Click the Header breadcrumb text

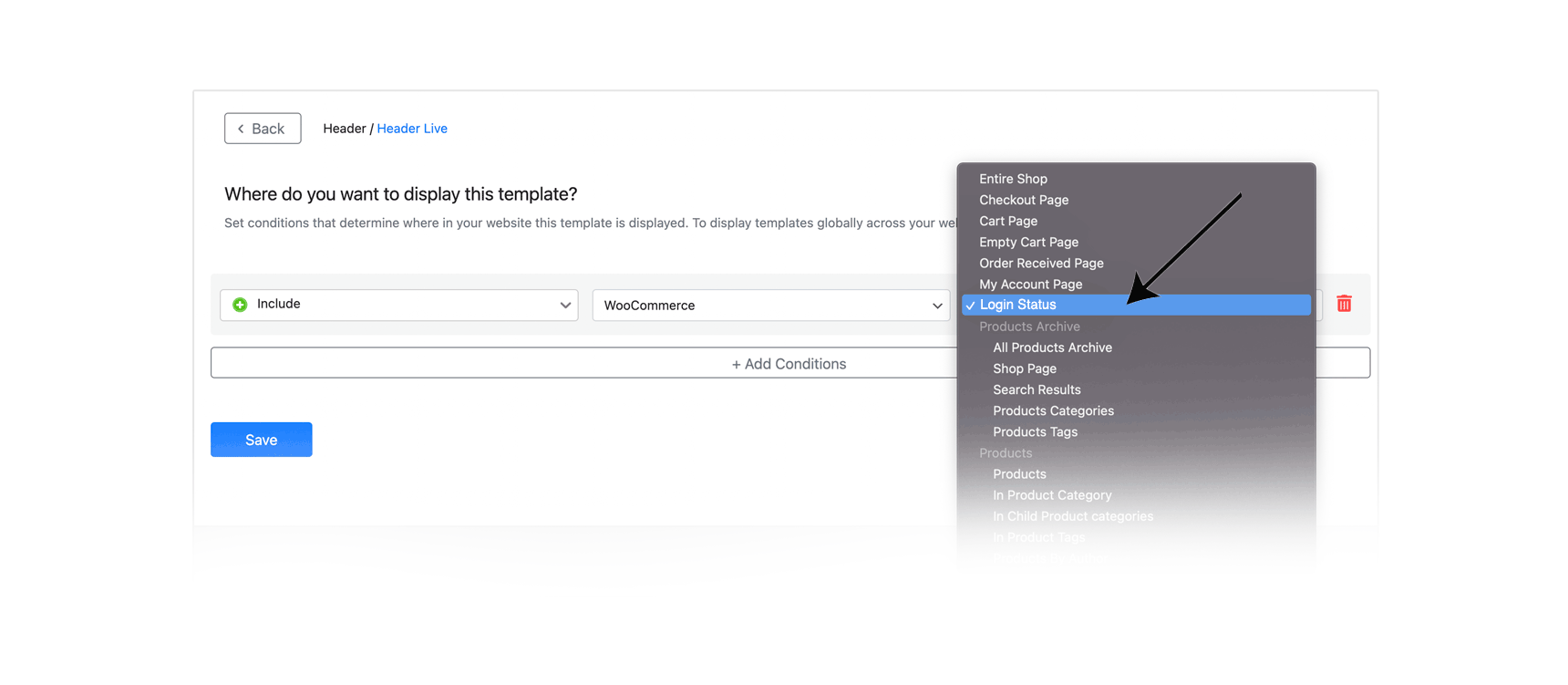[x=344, y=129]
